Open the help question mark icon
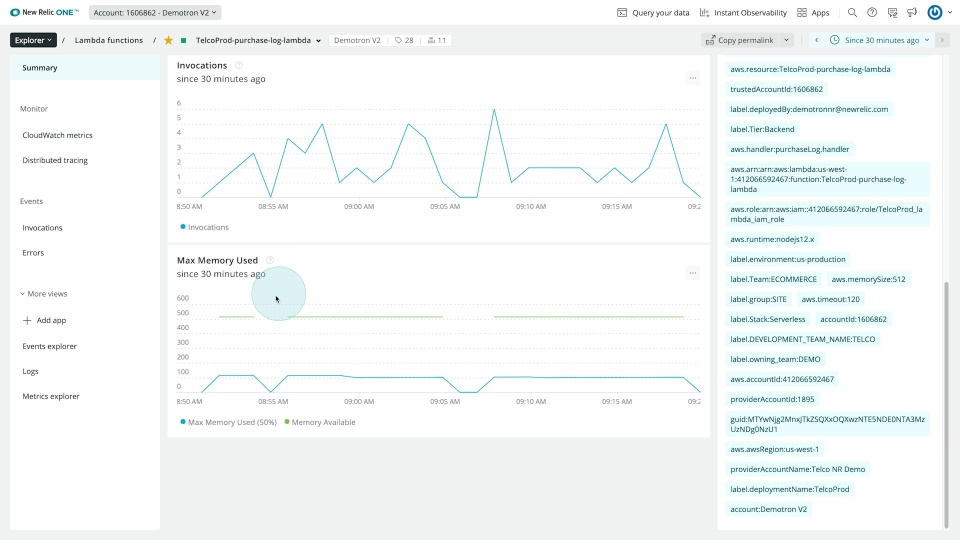The height and width of the screenshot is (540, 960). coord(872,12)
